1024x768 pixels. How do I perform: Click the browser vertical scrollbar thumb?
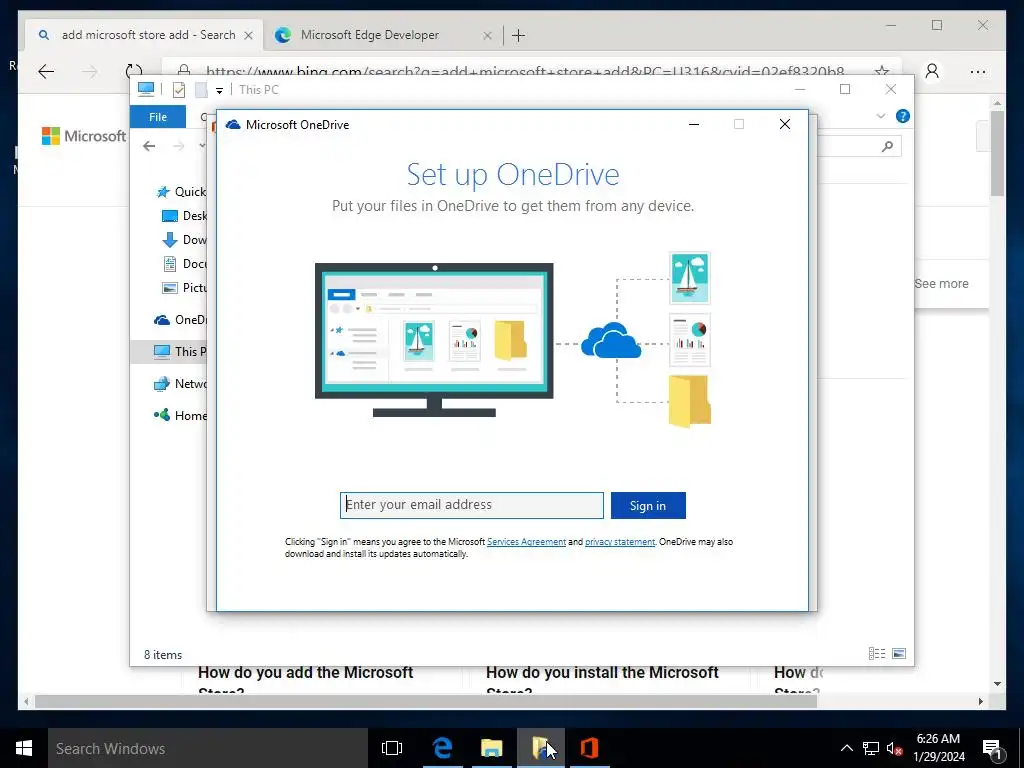997,153
